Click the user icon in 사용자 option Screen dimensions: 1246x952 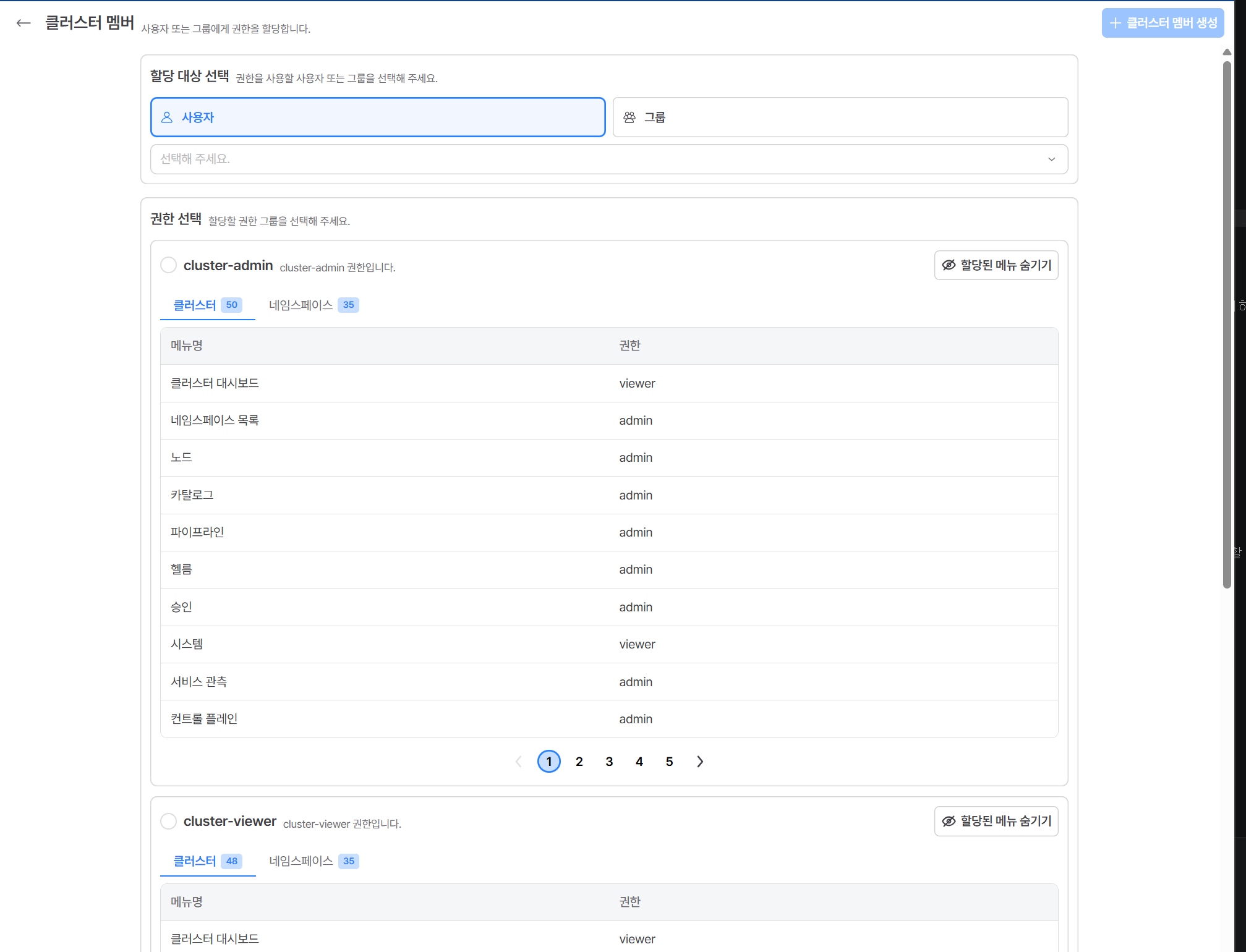coord(167,117)
